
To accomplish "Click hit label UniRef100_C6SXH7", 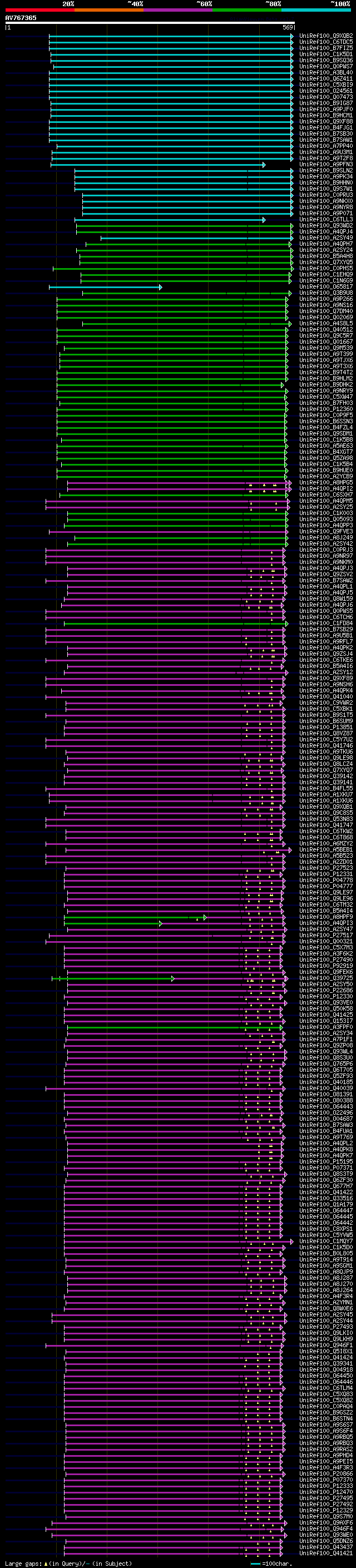I will [326, 495].
